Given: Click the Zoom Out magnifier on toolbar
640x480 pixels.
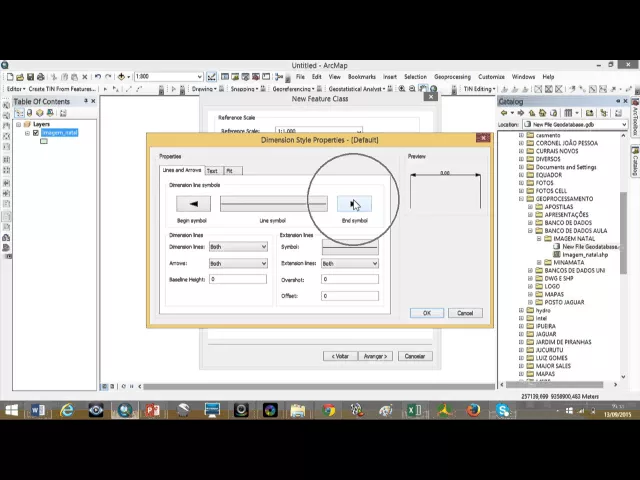Looking at the screenshot, I should pyautogui.click(x=412, y=89).
